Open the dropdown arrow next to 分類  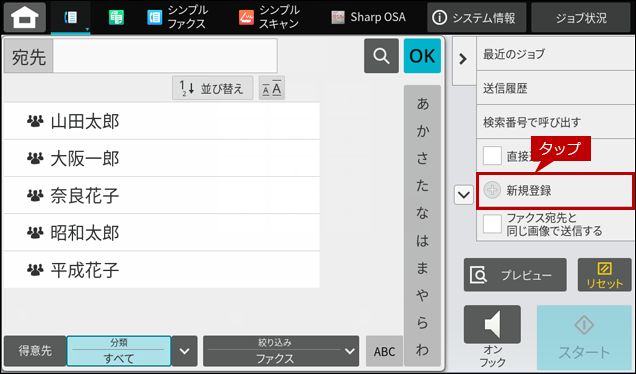[x=185, y=351]
